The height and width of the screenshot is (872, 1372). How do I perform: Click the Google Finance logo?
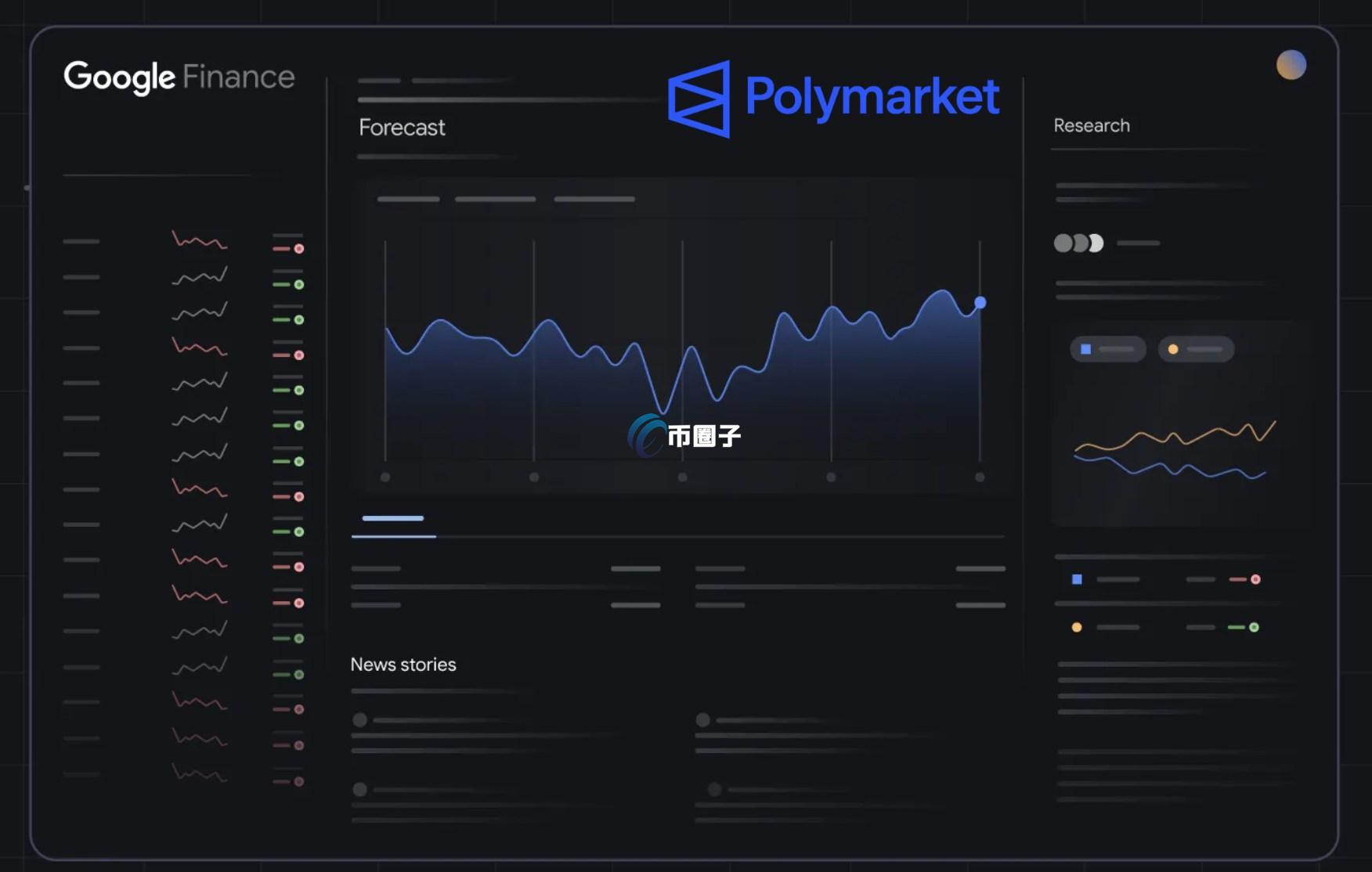(179, 77)
